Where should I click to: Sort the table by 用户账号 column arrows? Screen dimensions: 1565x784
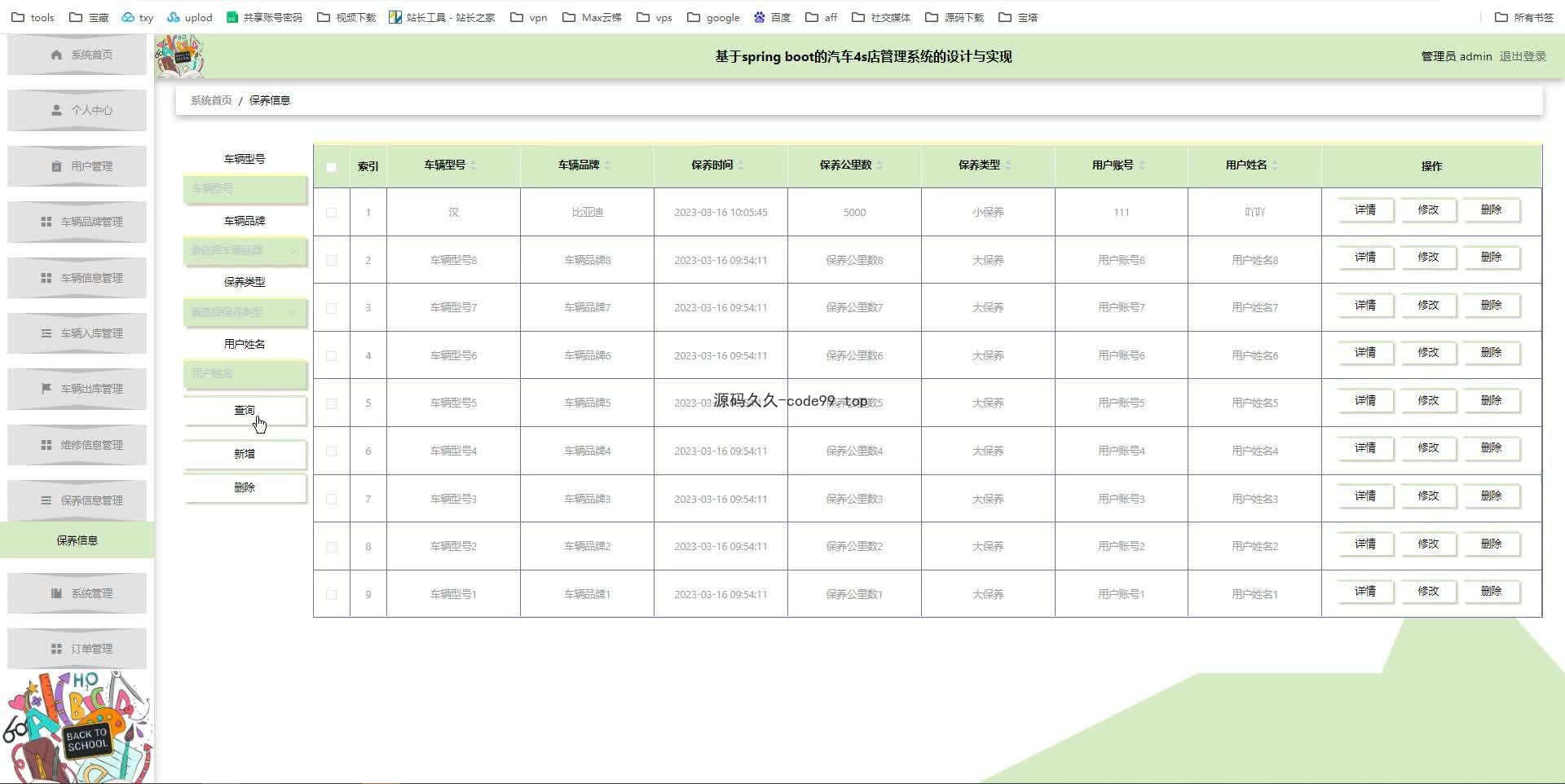1142,165
